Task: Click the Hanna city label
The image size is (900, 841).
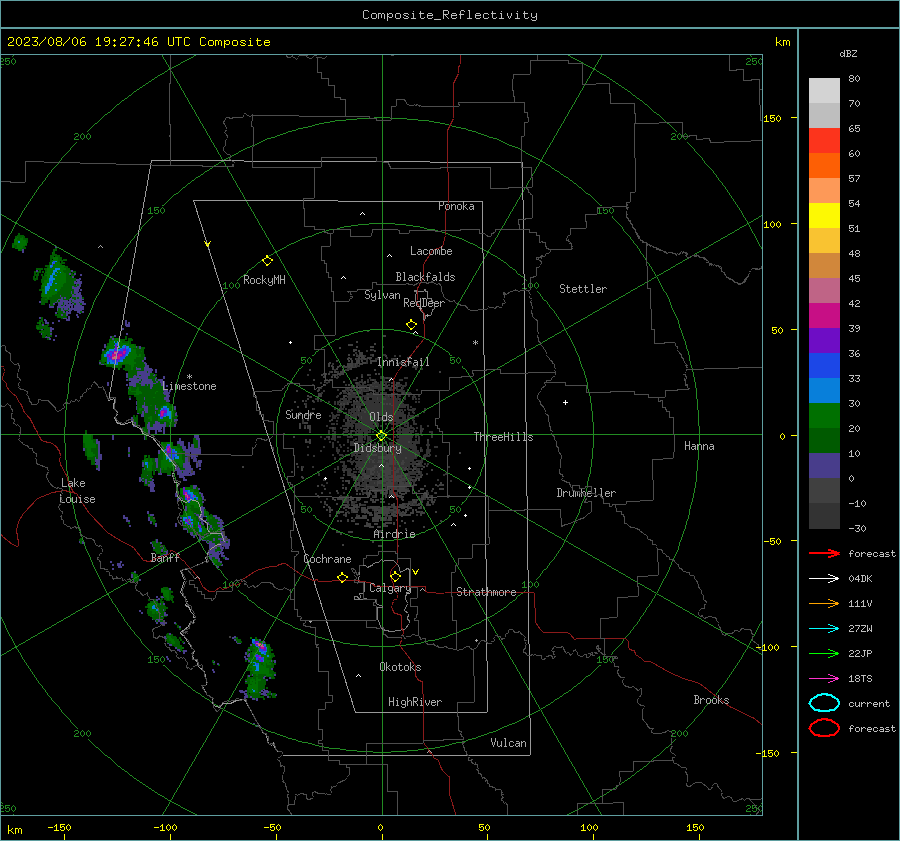Action: point(699,446)
